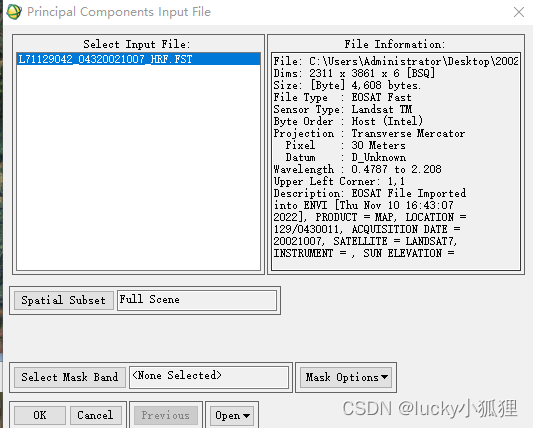Click the Spatial Subset button

64,300
